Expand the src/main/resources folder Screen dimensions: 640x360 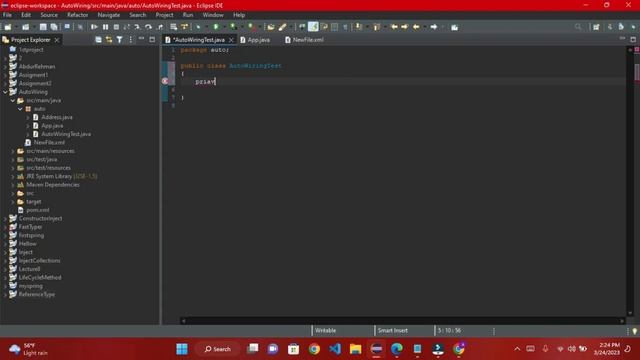[13, 151]
